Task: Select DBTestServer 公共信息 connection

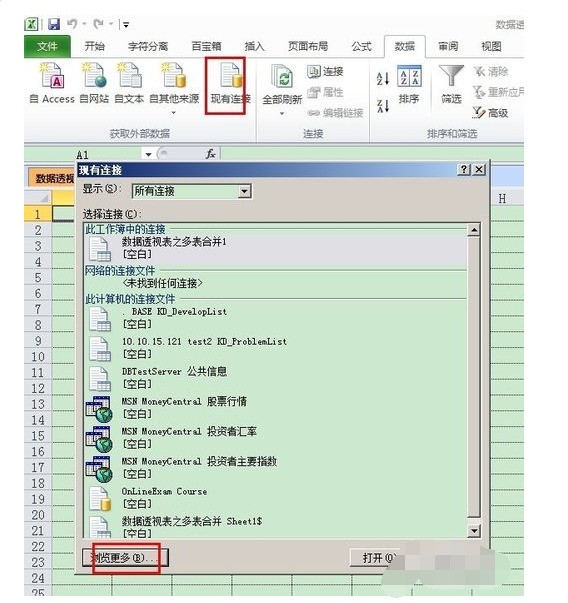Action: 275,378
